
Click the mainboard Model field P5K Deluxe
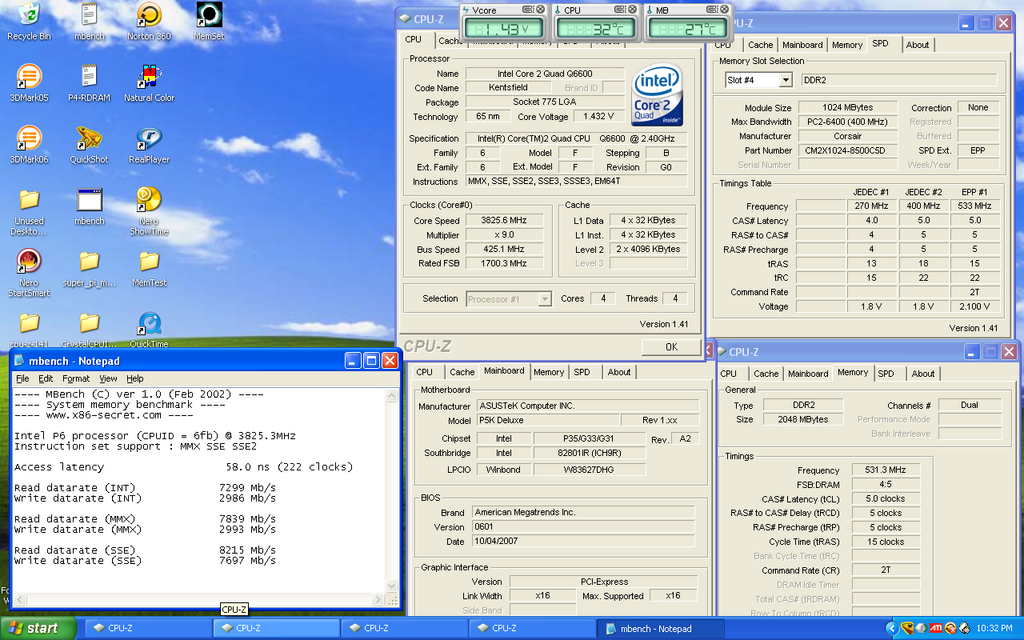coord(547,421)
